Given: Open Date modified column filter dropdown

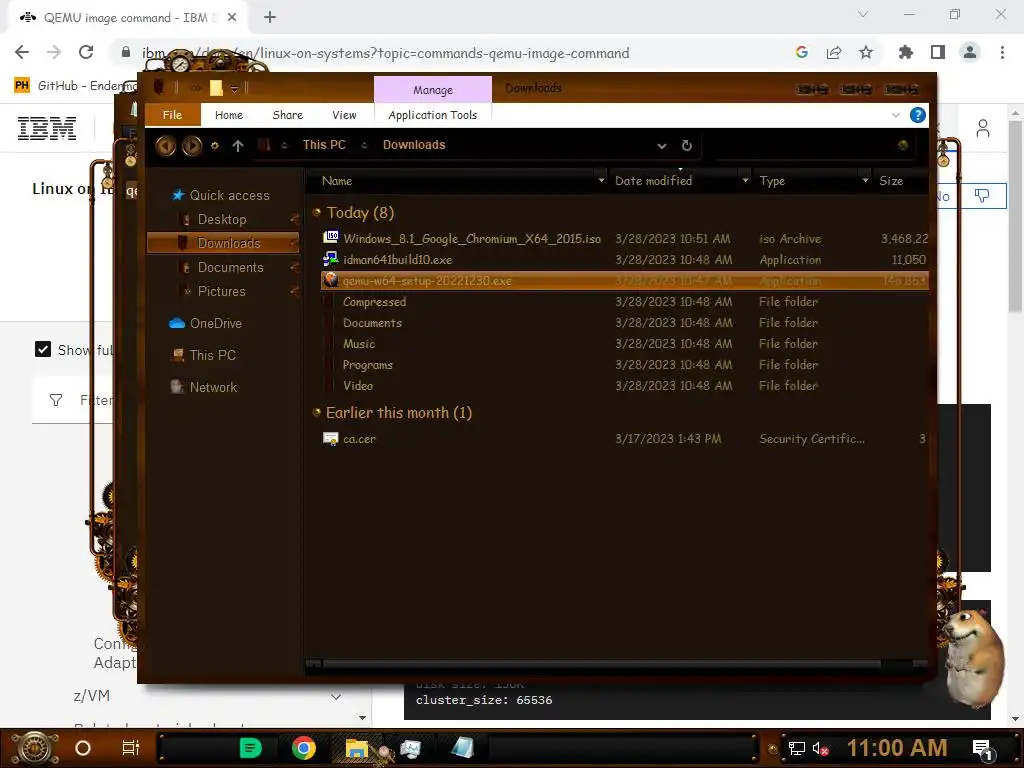Looking at the screenshot, I should [x=745, y=180].
